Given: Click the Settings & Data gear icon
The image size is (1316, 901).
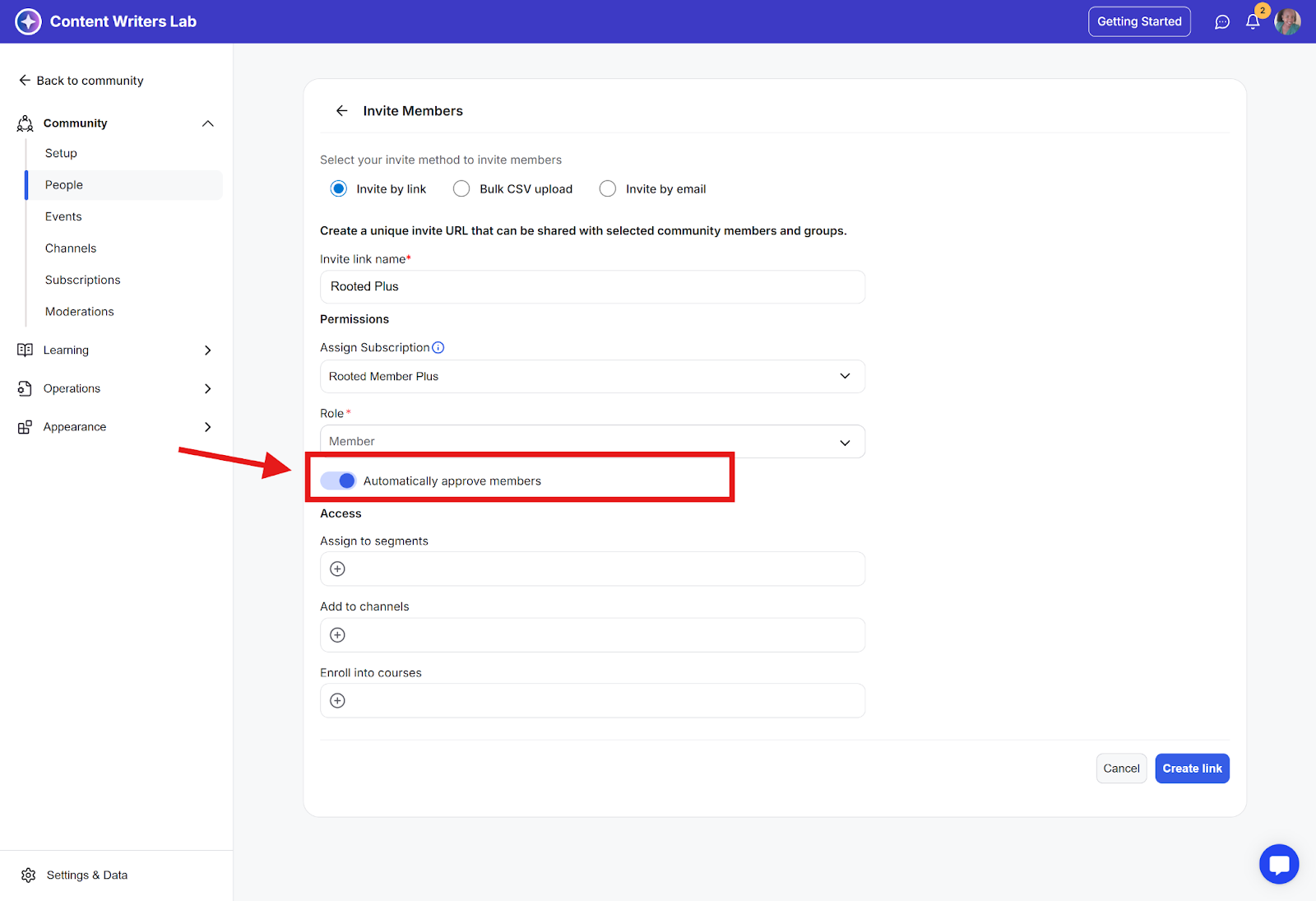Looking at the screenshot, I should [x=29, y=875].
